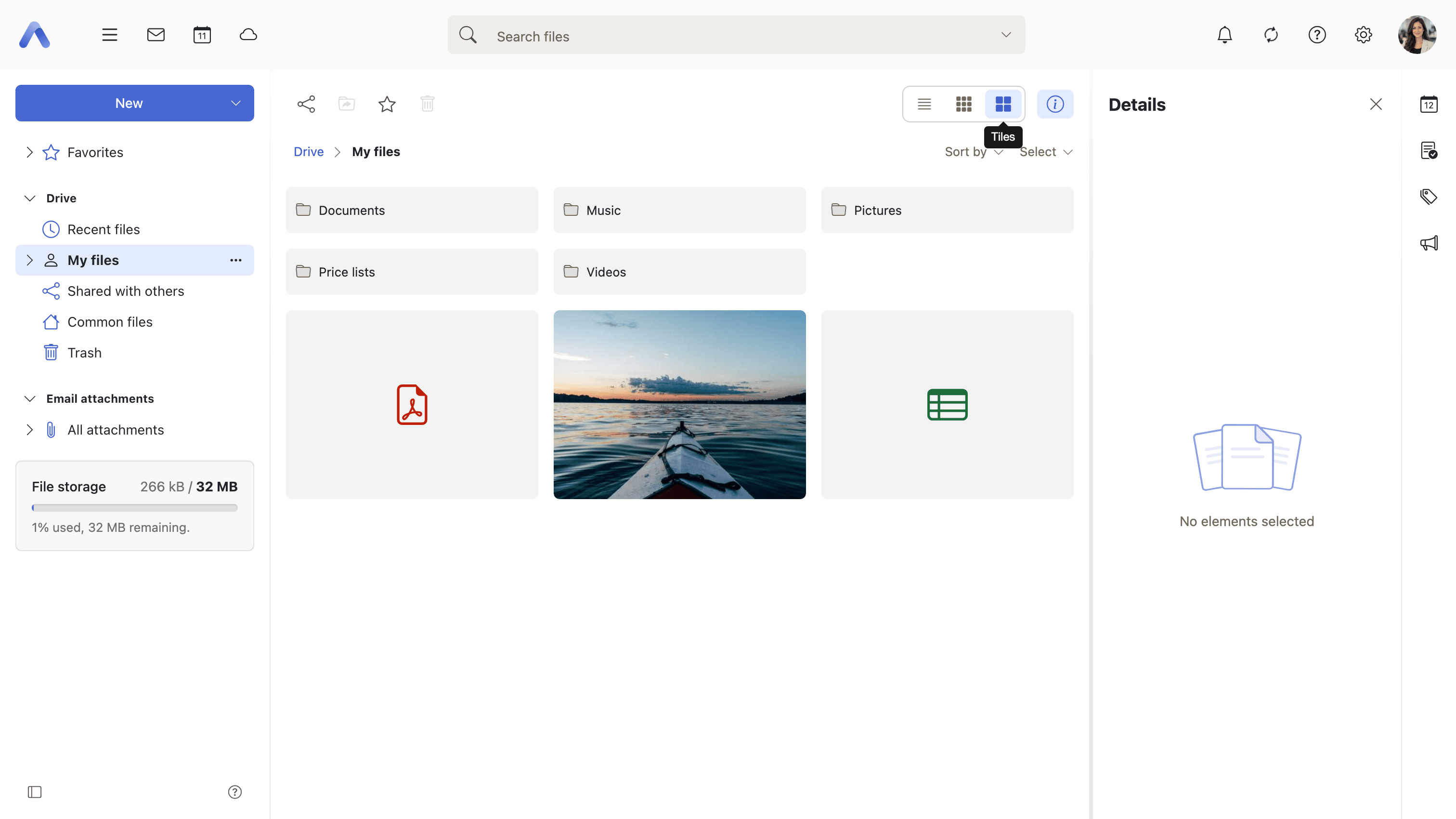Open My files actions ellipsis menu
The width and height of the screenshot is (1456, 819).
[x=236, y=260]
